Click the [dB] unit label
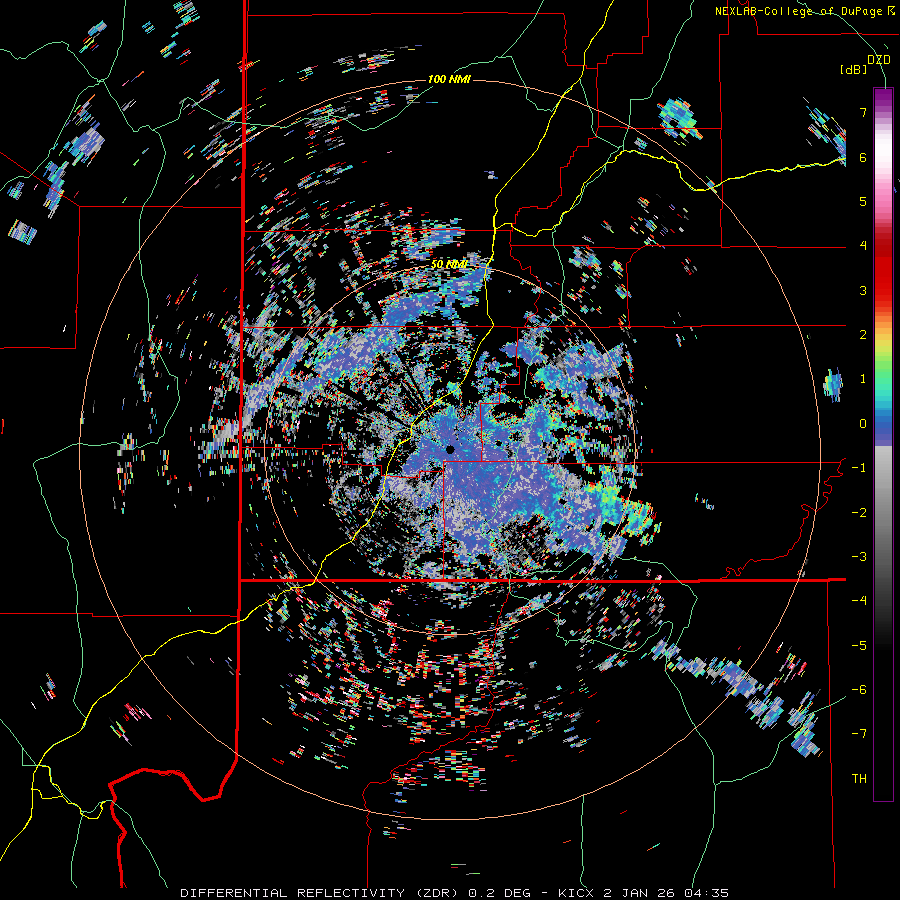 [x=854, y=69]
